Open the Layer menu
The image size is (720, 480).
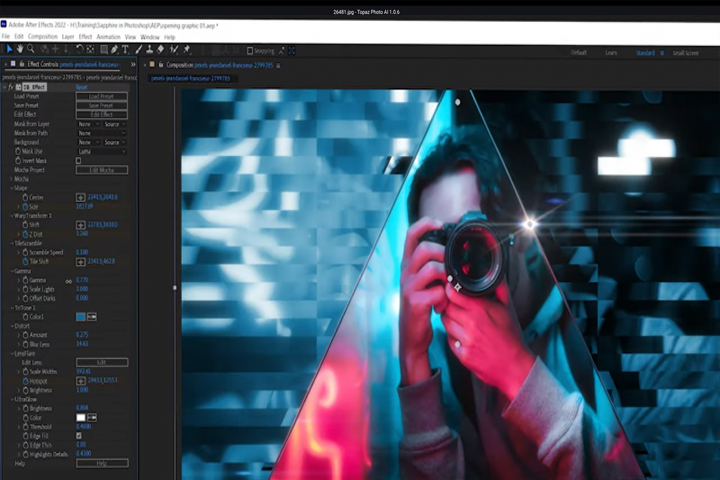point(68,37)
